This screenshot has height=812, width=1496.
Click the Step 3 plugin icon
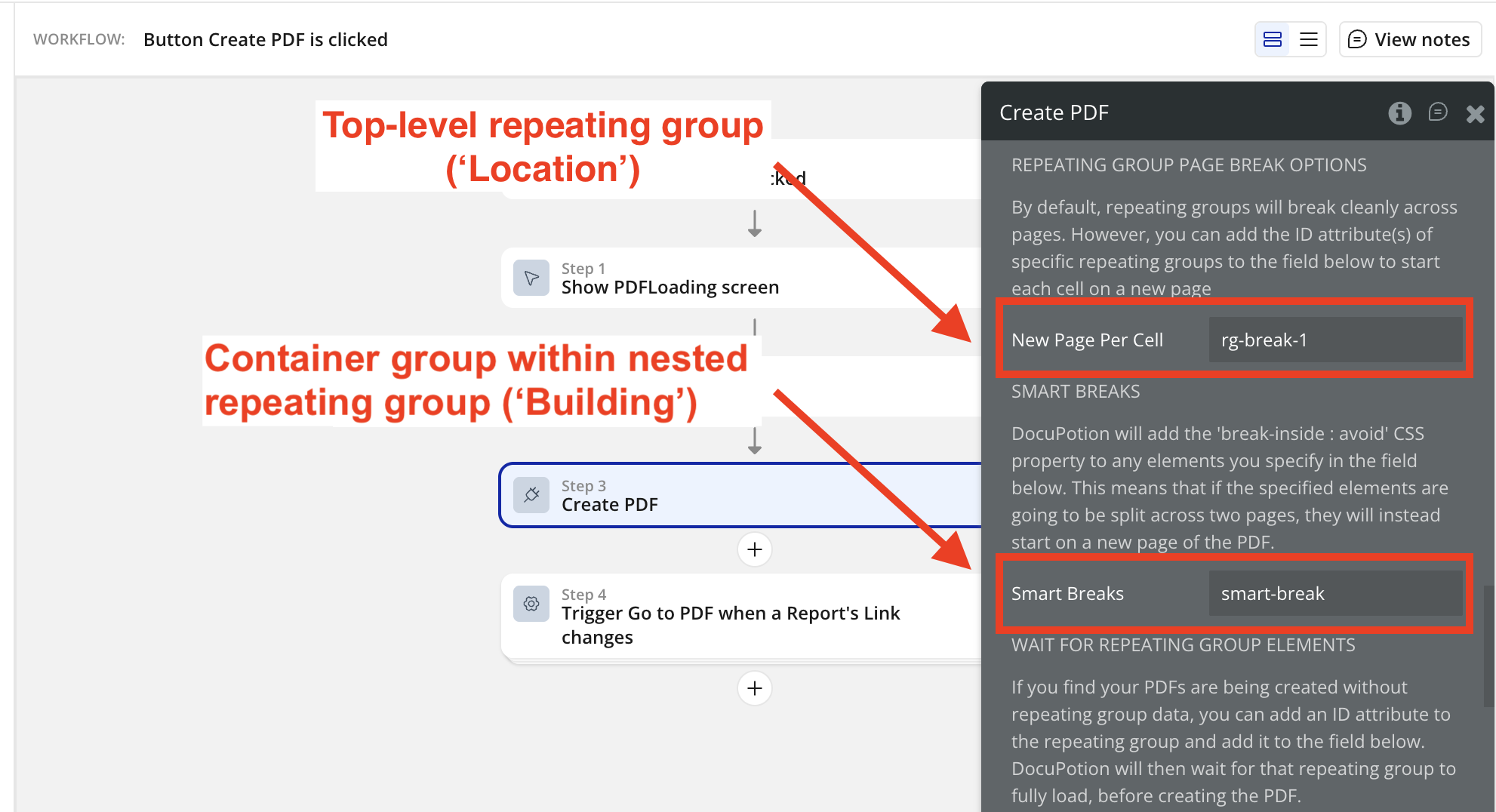point(531,495)
